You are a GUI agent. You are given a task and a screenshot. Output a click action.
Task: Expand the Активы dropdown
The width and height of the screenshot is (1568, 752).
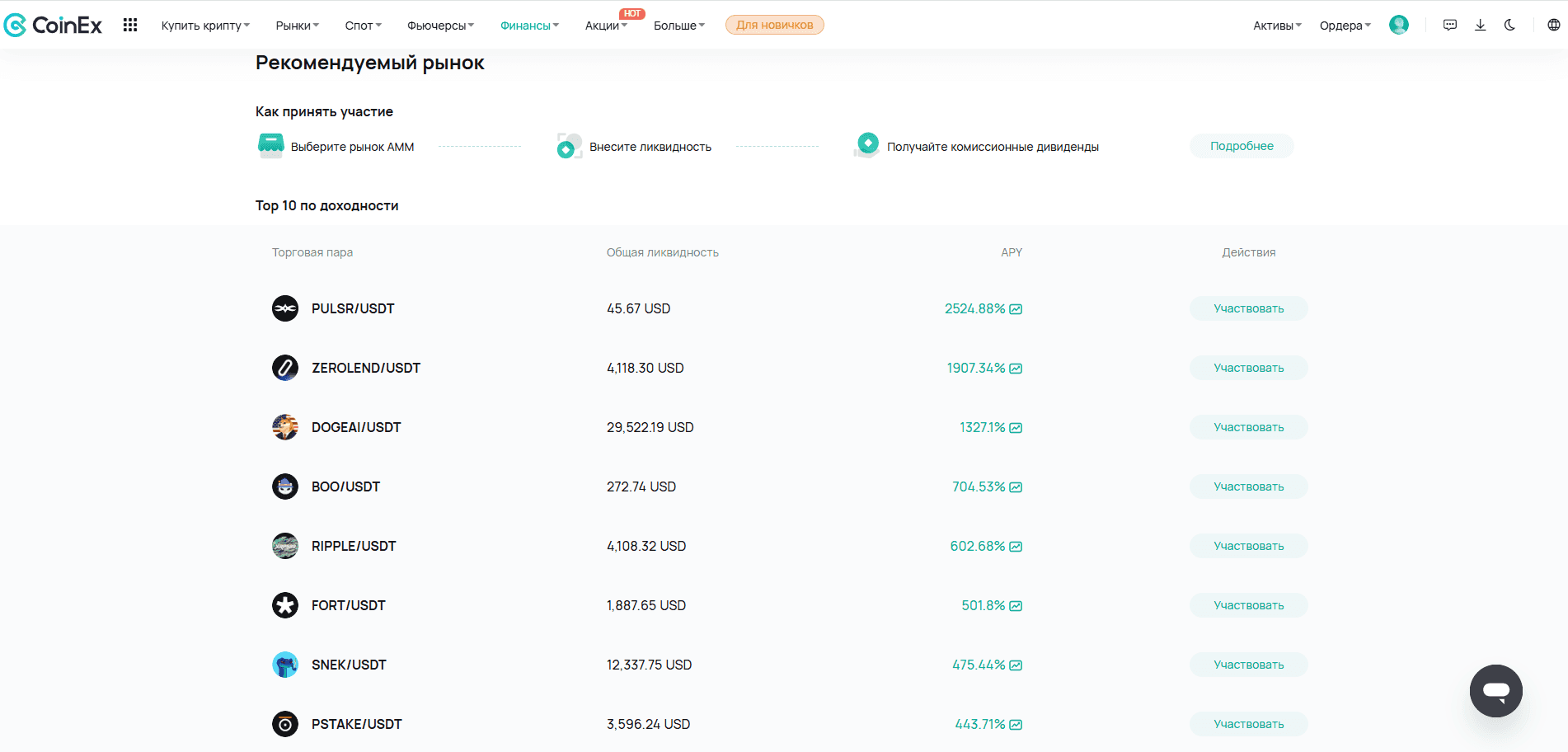[x=1278, y=26]
